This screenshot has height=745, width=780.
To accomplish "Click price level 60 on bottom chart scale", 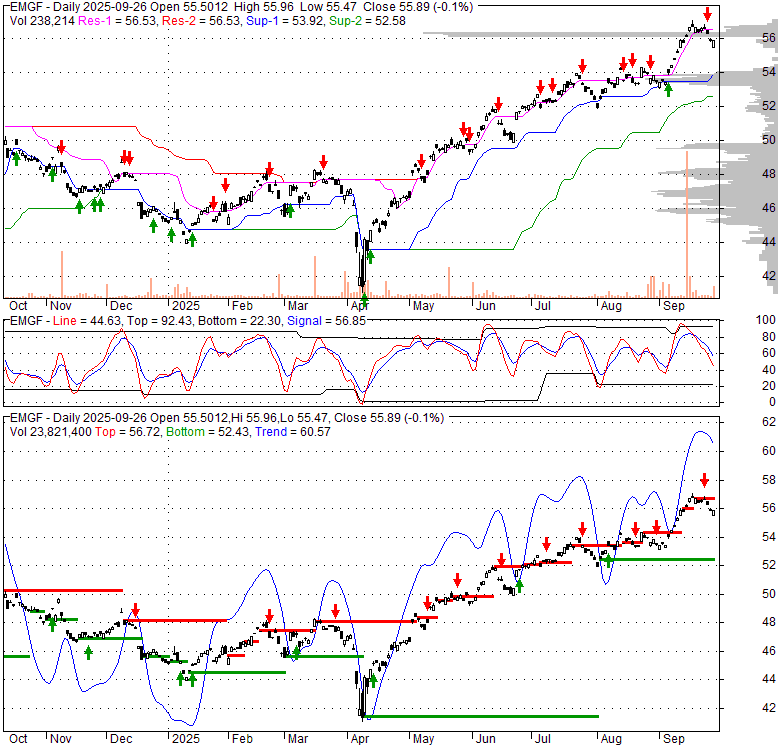I will [769, 451].
